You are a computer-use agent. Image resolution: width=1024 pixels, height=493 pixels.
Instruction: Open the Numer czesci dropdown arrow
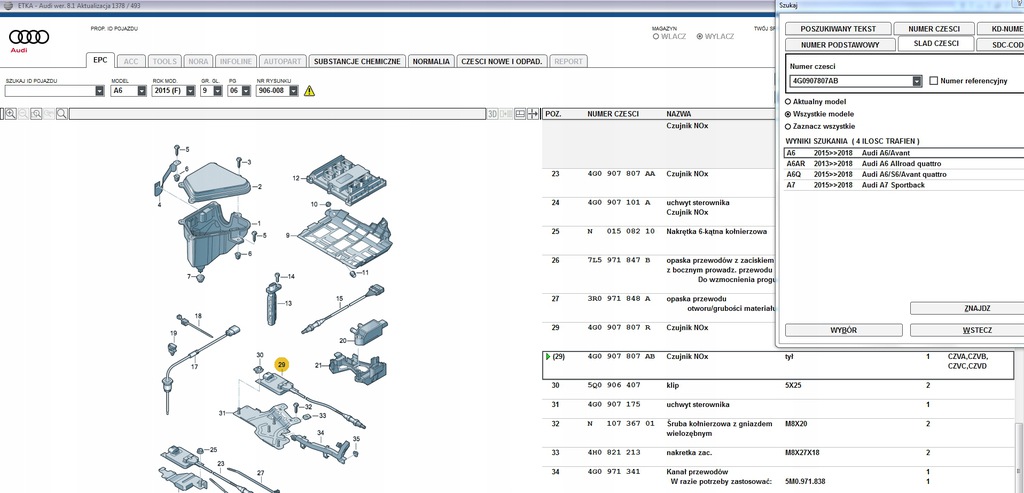click(917, 81)
